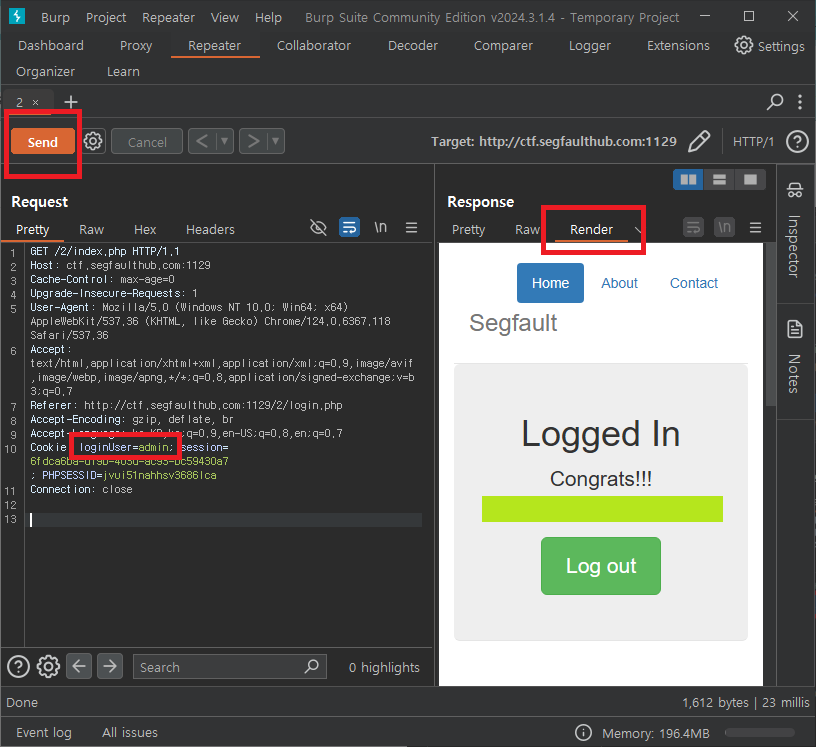Send the request

point(42,141)
